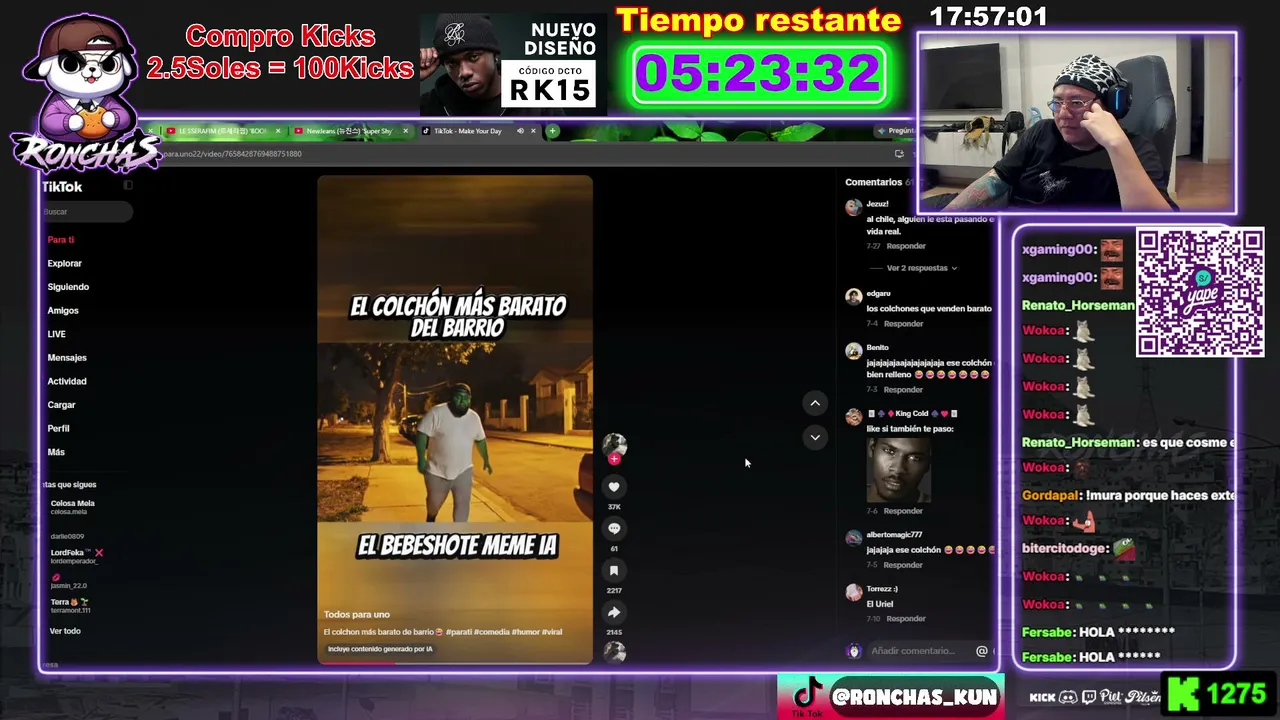Save the video with the bookmark icon

tap(614, 571)
